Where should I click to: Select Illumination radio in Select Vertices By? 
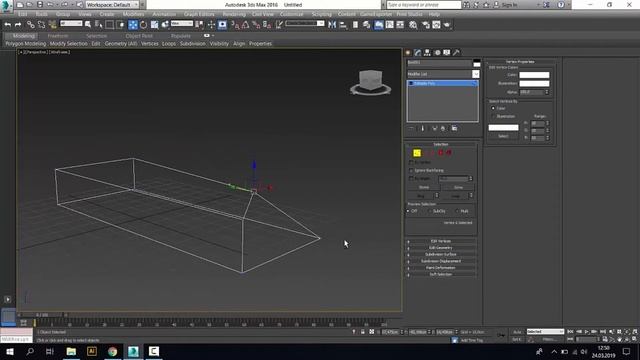click(x=493, y=116)
